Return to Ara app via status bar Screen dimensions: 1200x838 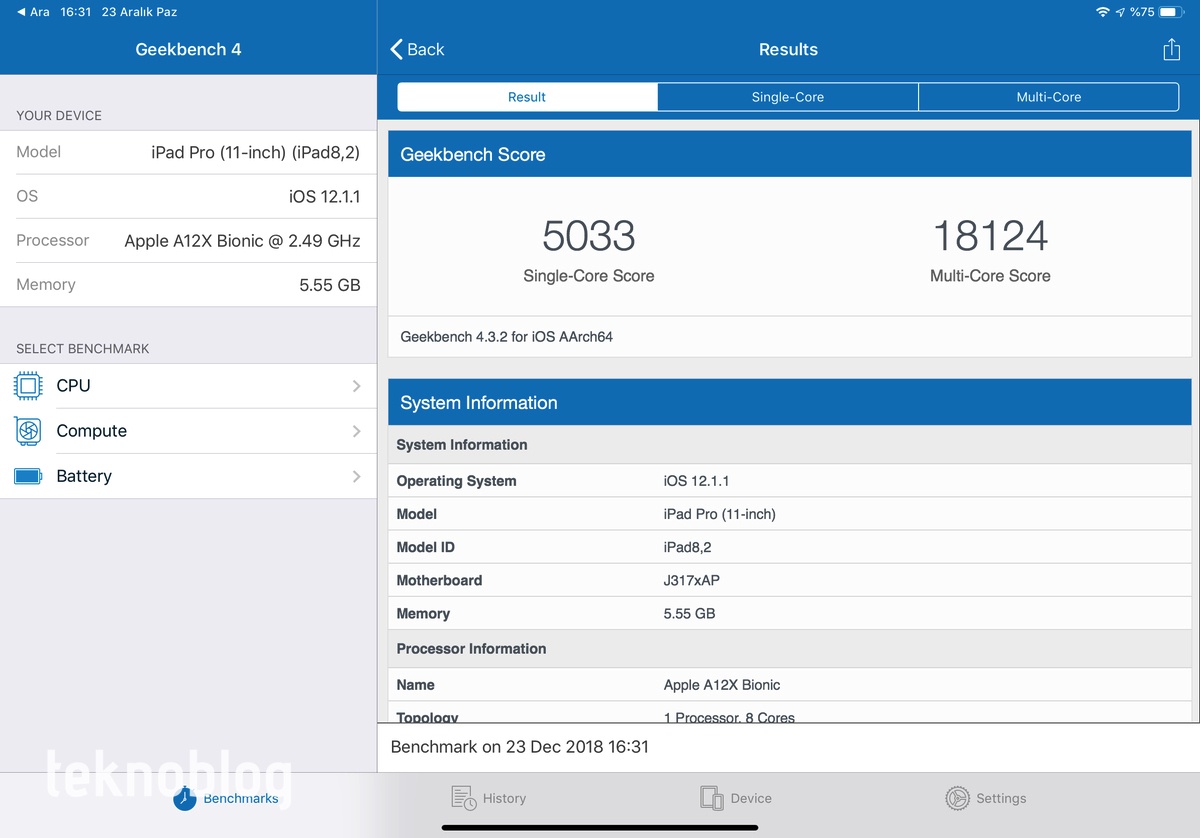tap(33, 12)
